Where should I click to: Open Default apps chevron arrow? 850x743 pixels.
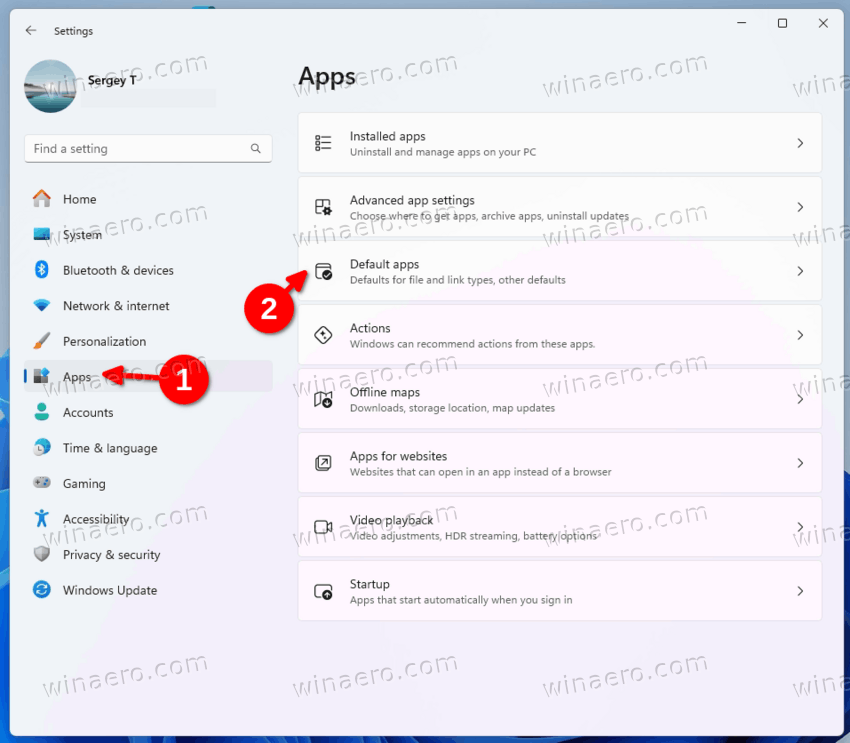(800, 271)
